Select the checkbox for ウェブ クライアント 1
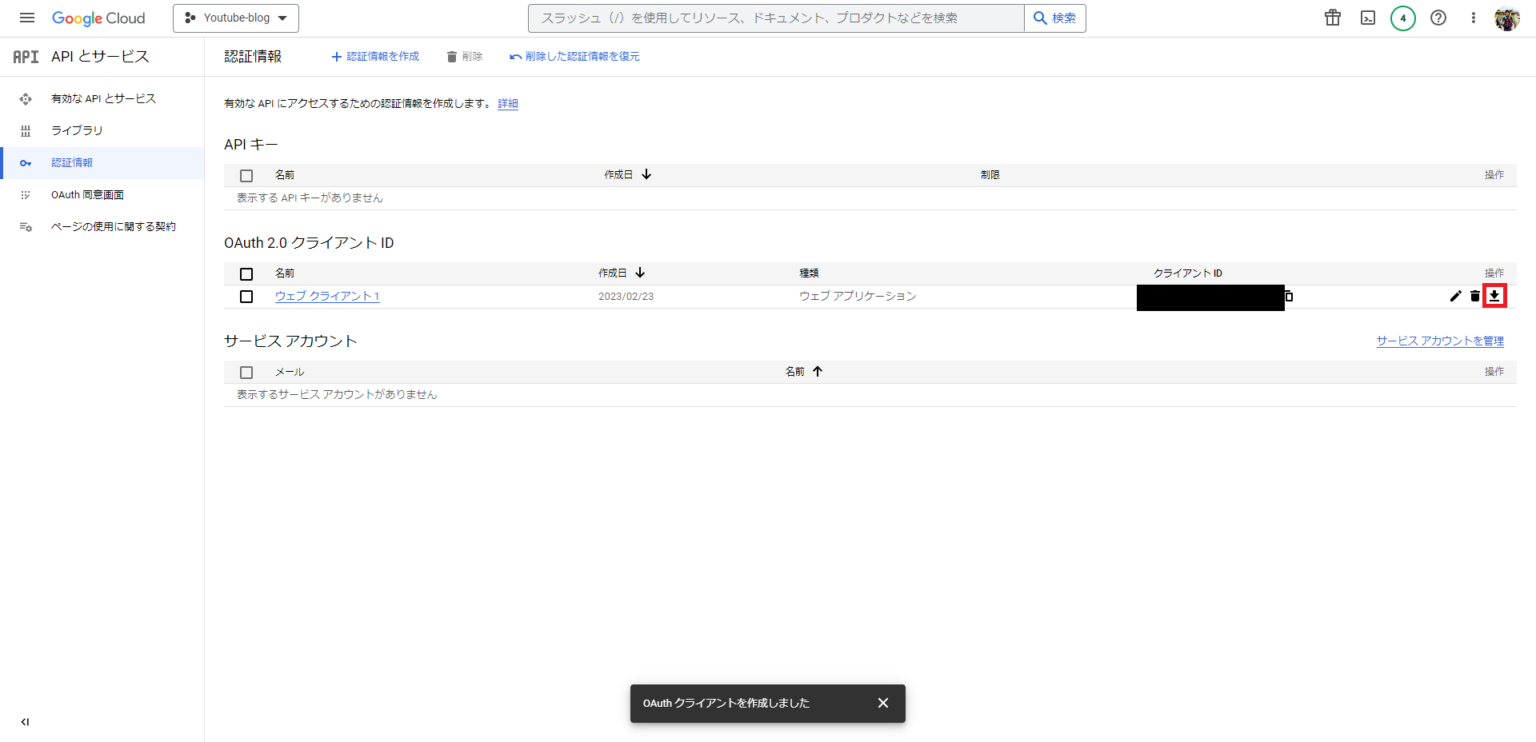Screen dimensions: 1536x742 pyautogui.click(x=245, y=295)
